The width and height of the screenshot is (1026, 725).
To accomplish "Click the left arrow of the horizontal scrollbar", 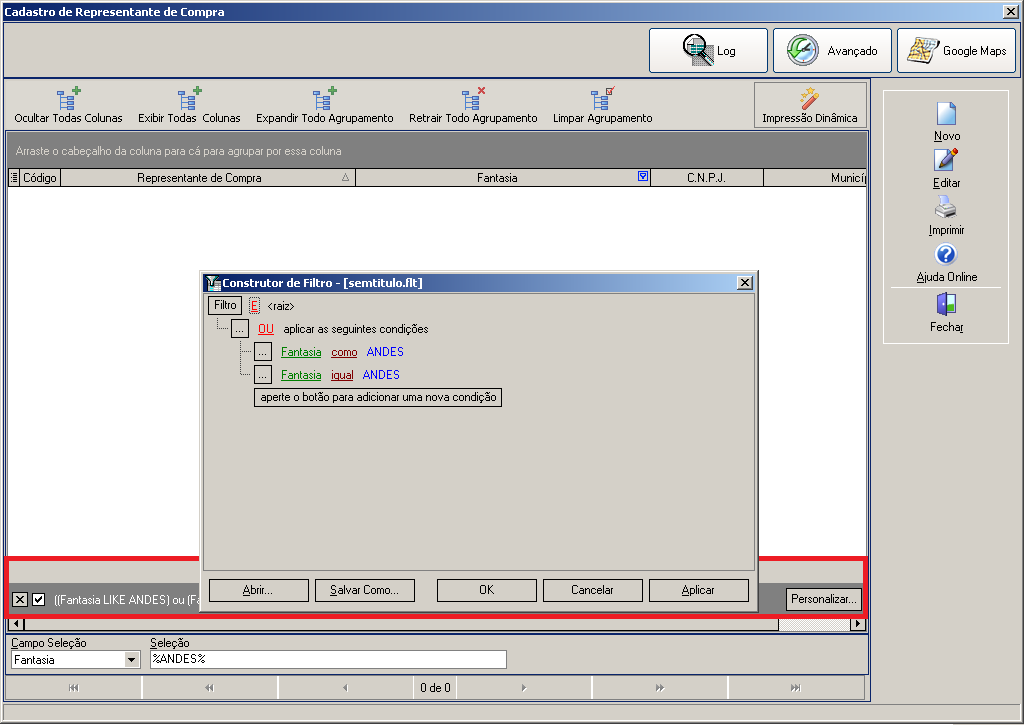I will click(x=16, y=624).
